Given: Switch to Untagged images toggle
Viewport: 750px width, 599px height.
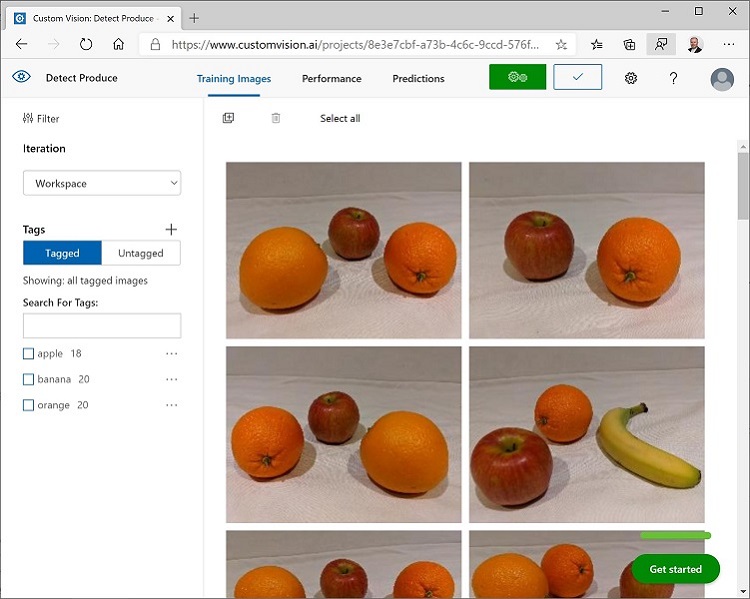Looking at the screenshot, I should (x=141, y=253).
